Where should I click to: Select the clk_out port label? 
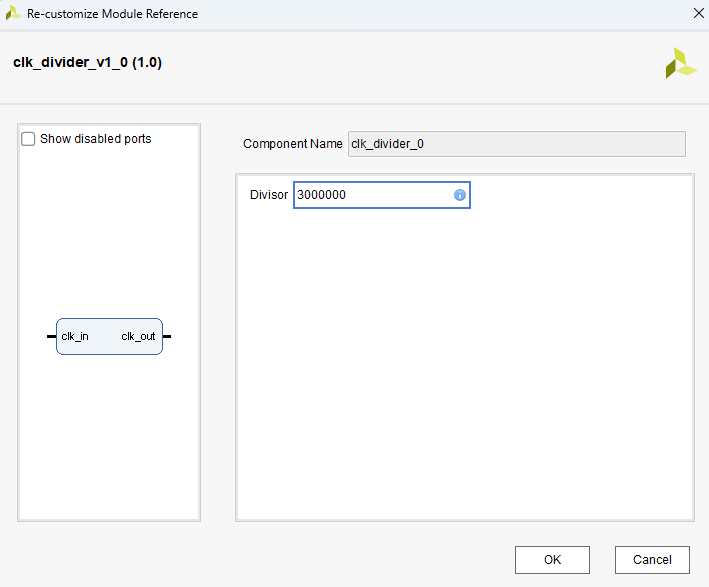click(x=138, y=336)
